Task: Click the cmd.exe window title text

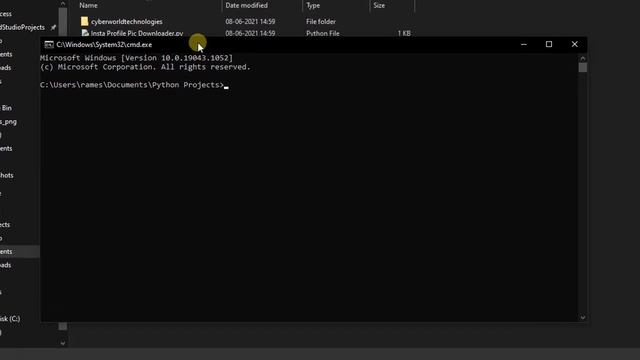Action: tap(104, 44)
